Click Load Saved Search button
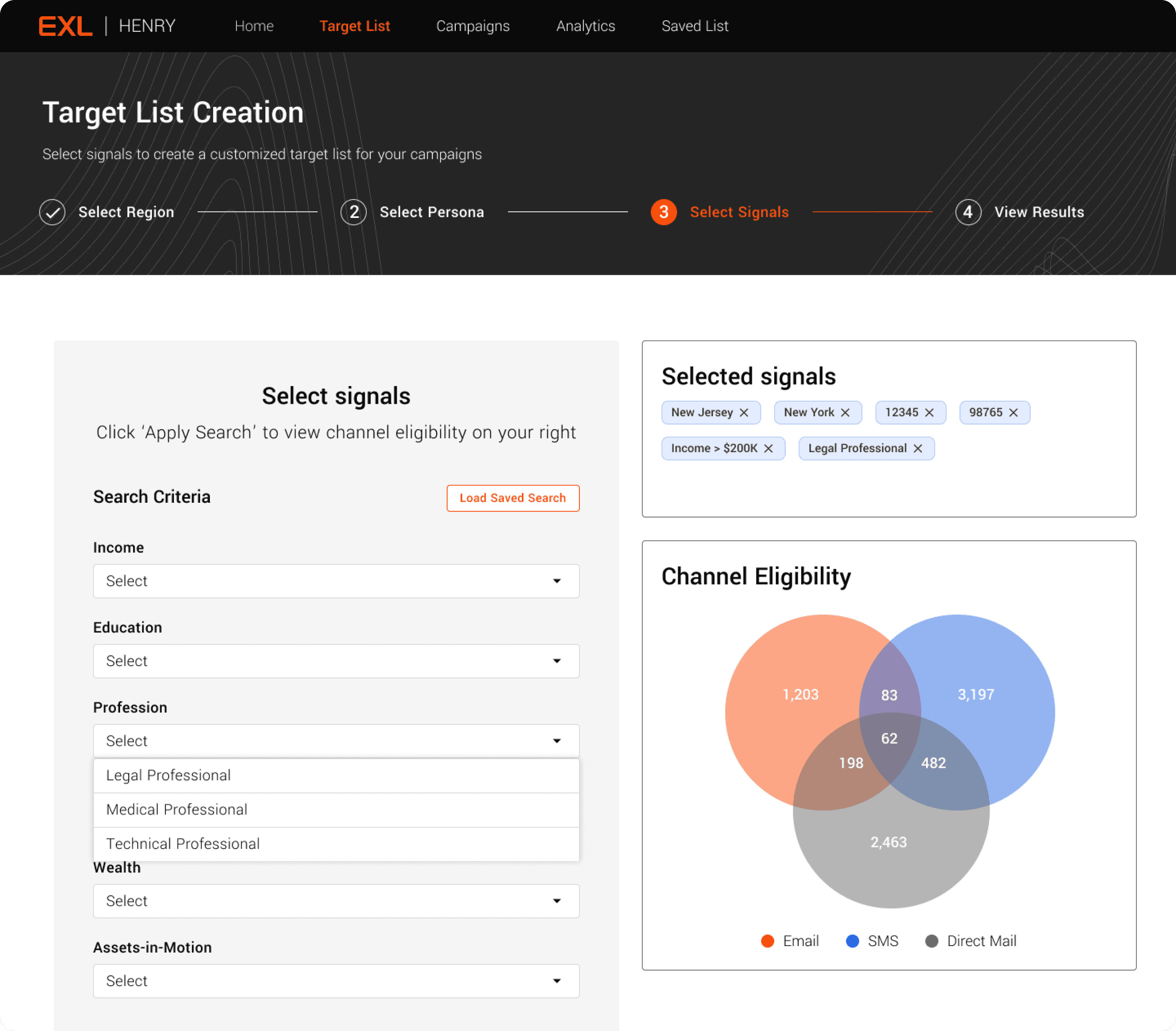 [x=513, y=498]
